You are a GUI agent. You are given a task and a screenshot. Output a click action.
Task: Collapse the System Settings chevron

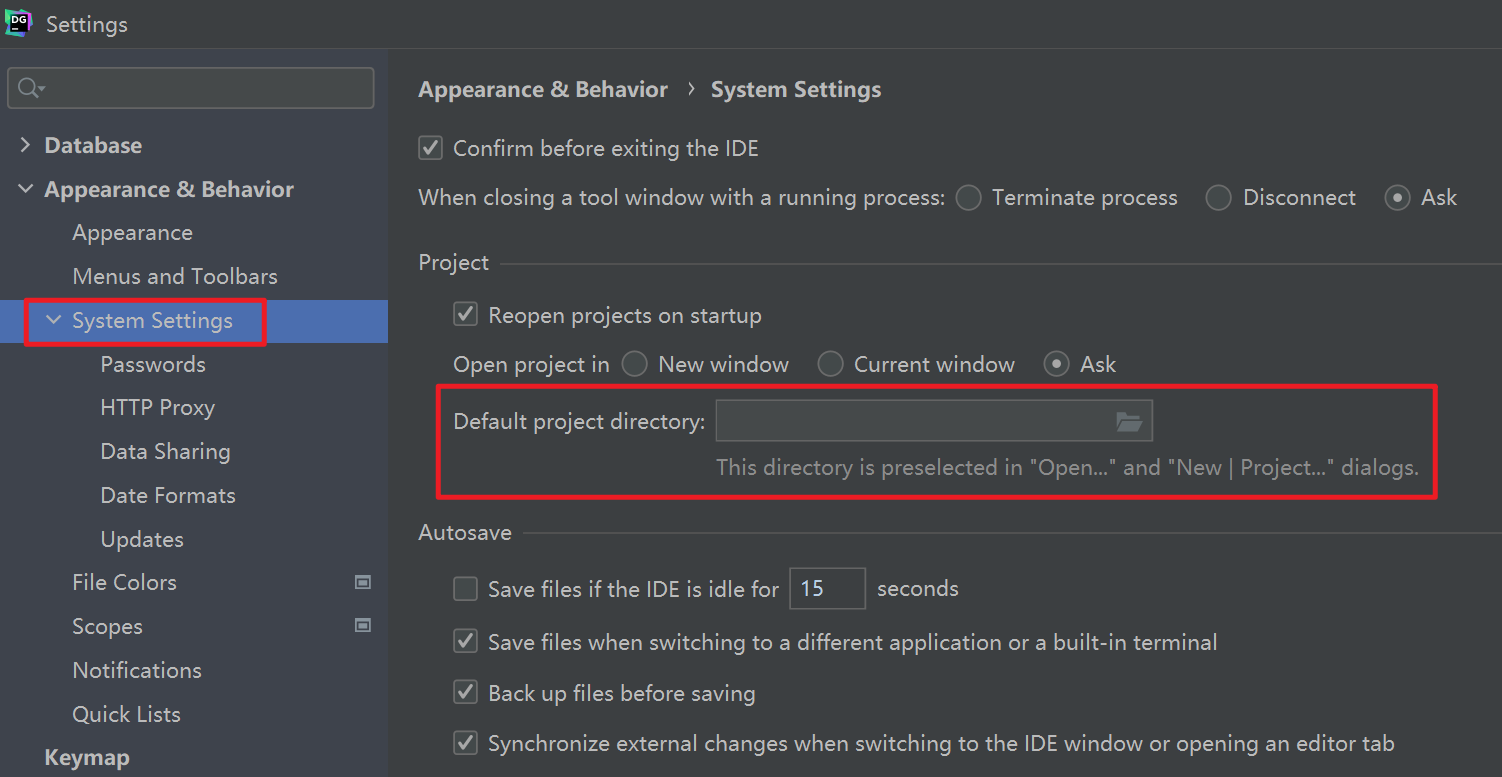pyautogui.click(x=53, y=320)
